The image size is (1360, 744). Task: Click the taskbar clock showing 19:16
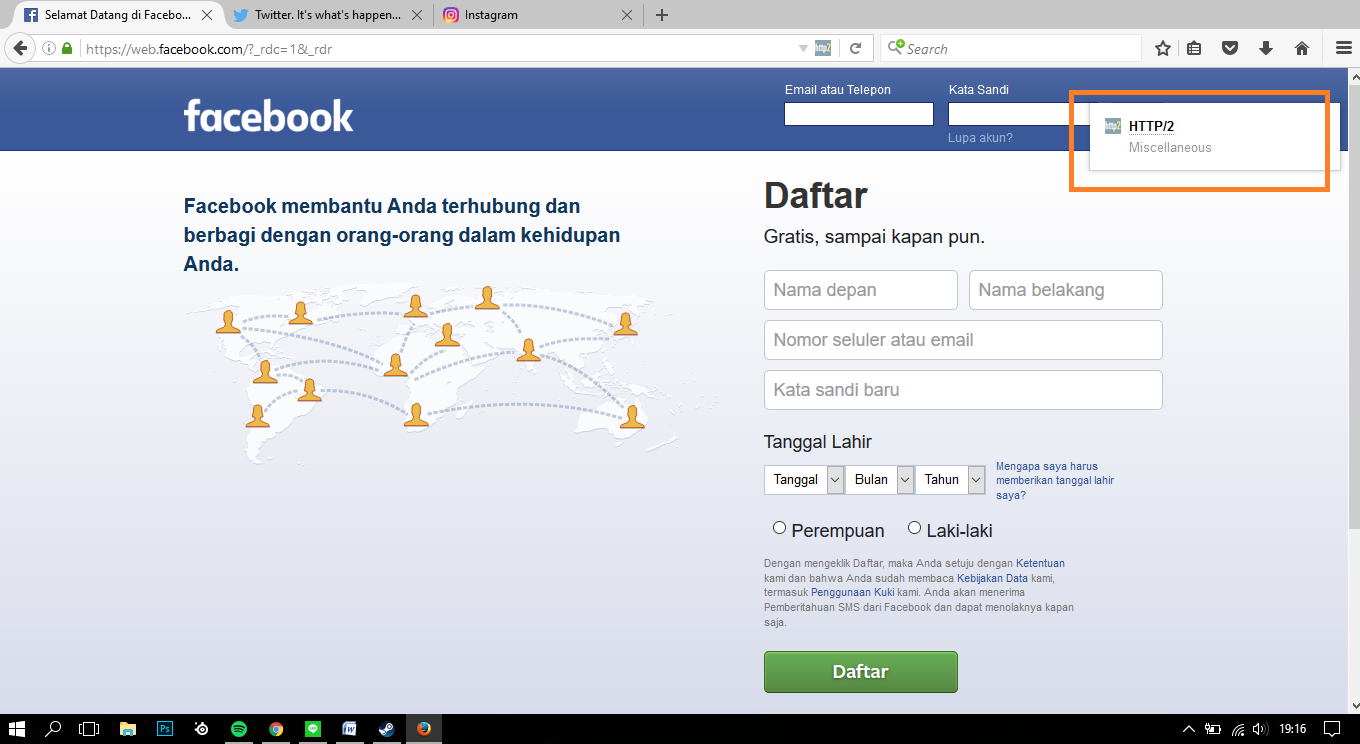point(1293,729)
